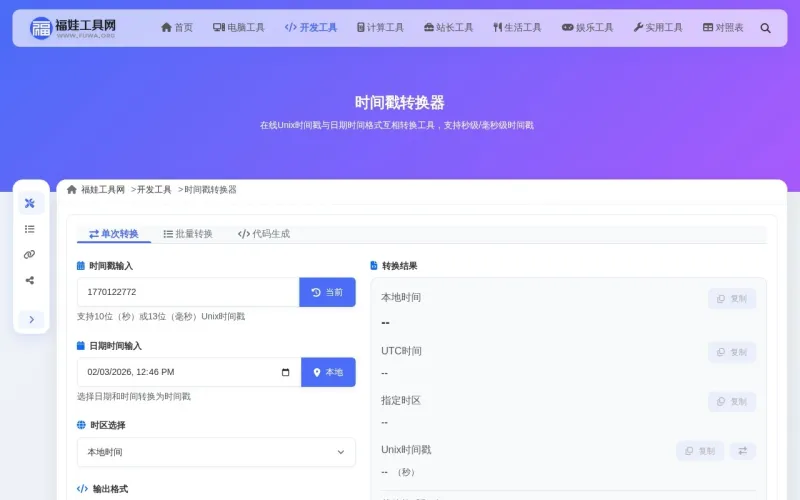Copy the Unix时间戳 result
The width and height of the screenshot is (800, 500).
coord(700,451)
